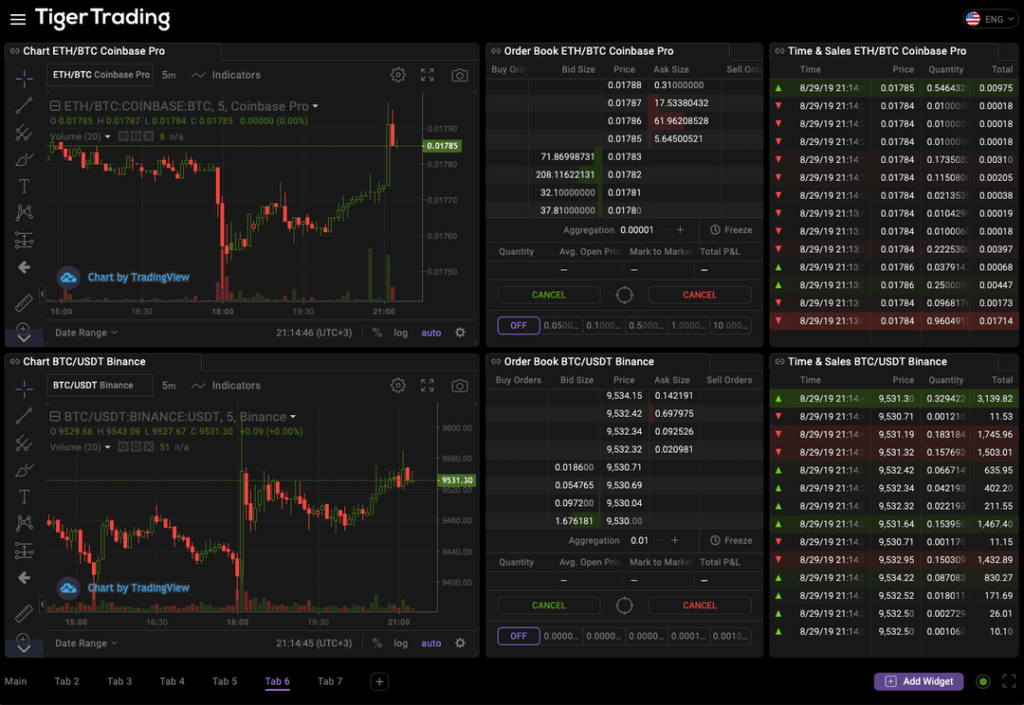
Task: Toggle percent scale on BTC/USDT chart
Action: pyautogui.click(x=377, y=643)
